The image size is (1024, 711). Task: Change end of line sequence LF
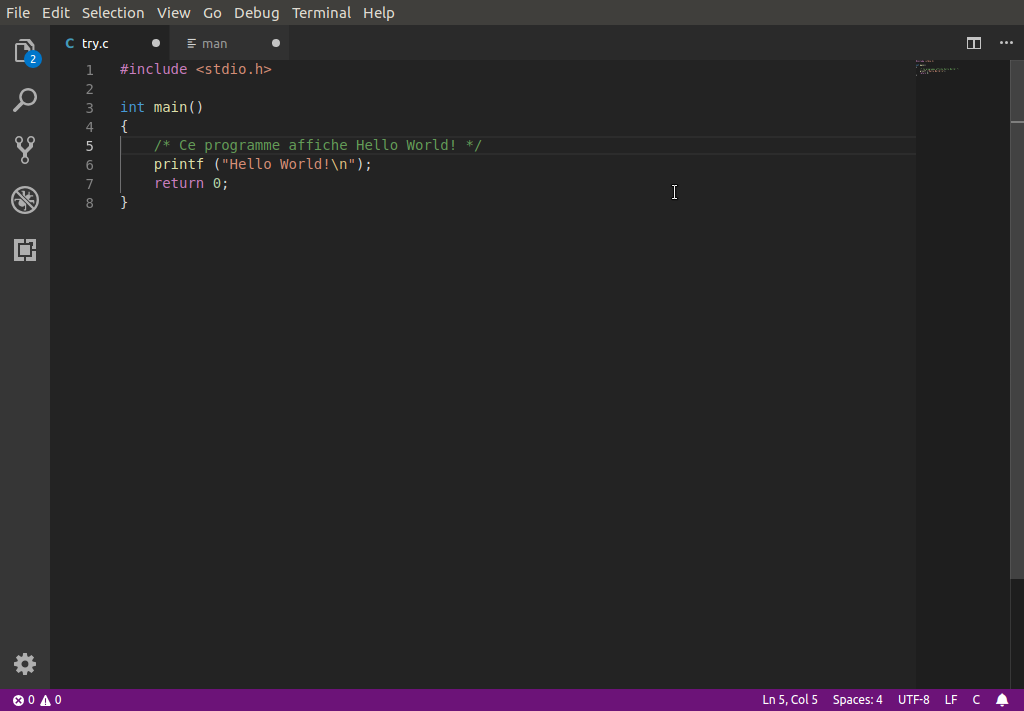(951, 700)
